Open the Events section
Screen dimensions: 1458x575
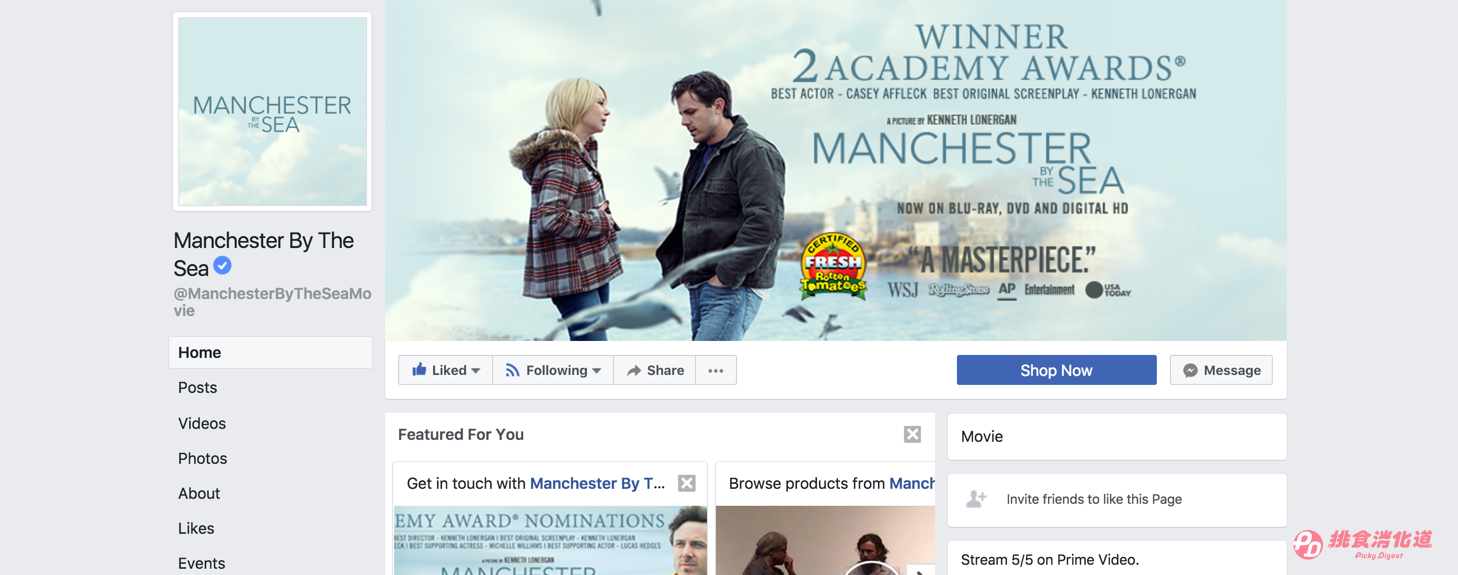click(x=202, y=563)
